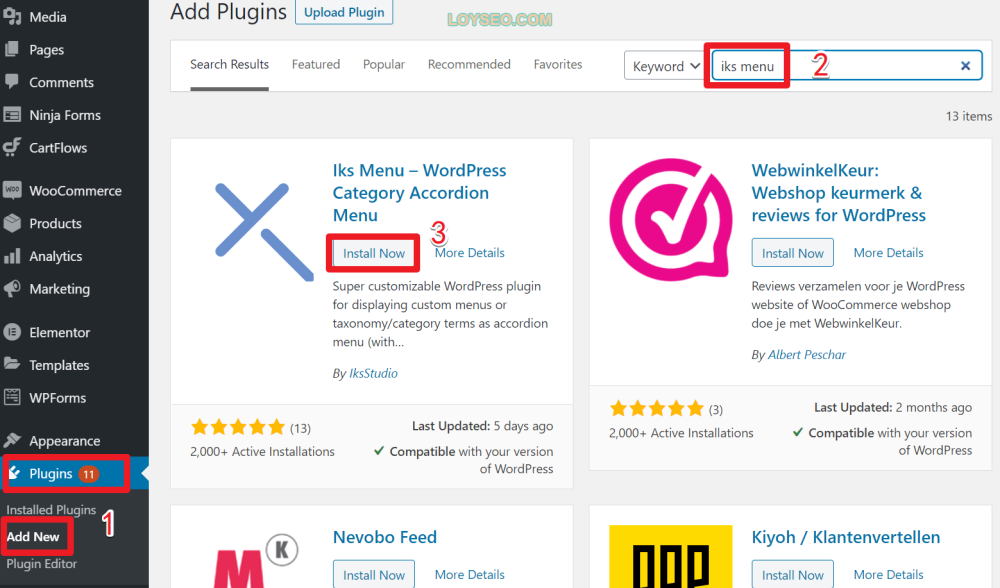Install the Iks Menu plugin
Image resolution: width=1000 pixels, height=588 pixels.
374,253
